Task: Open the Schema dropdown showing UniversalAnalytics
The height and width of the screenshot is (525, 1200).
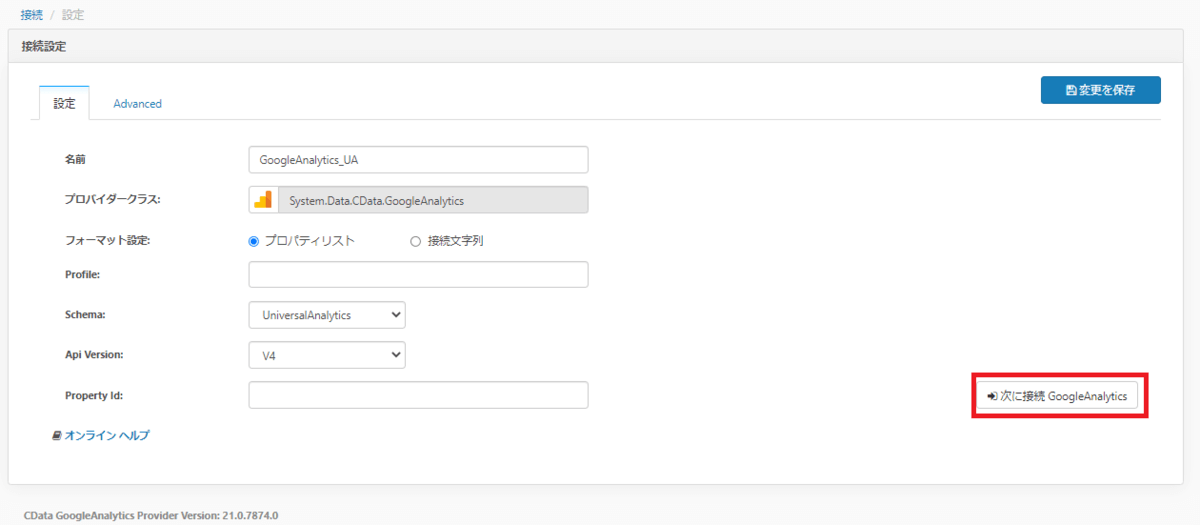Action: (x=327, y=315)
